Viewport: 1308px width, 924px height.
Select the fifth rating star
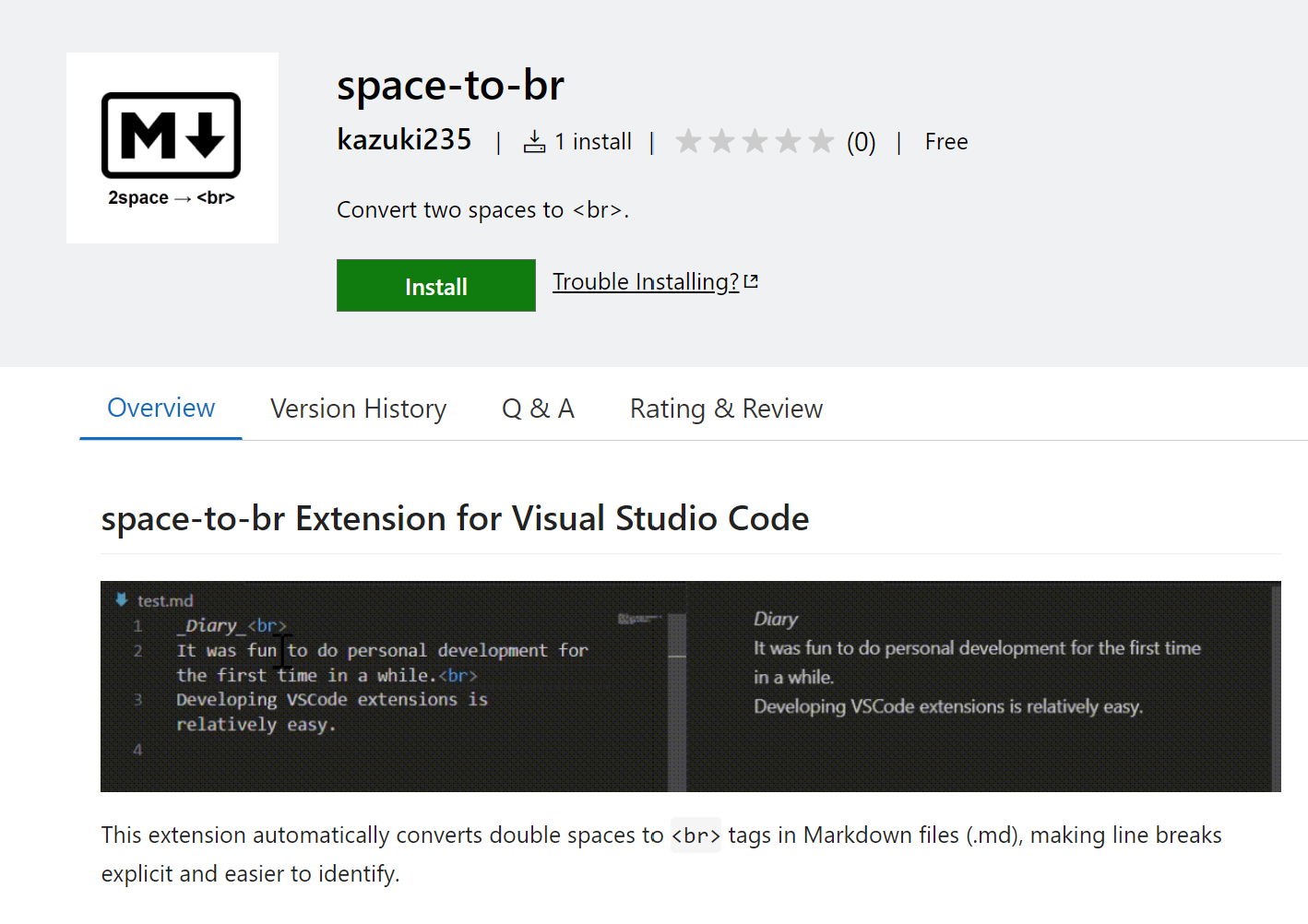click(x=821, y=140)
